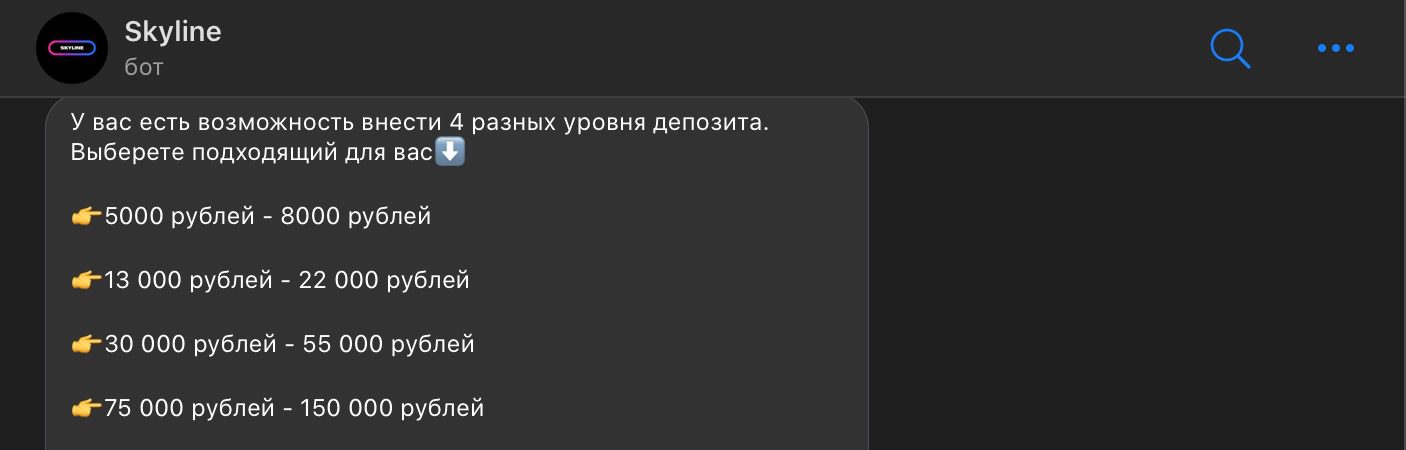The height and width of the screenshot is (450, 1406).
Task: Open the Skyline bot avatar
Action: pyautogui.click(x=71, y=48)
